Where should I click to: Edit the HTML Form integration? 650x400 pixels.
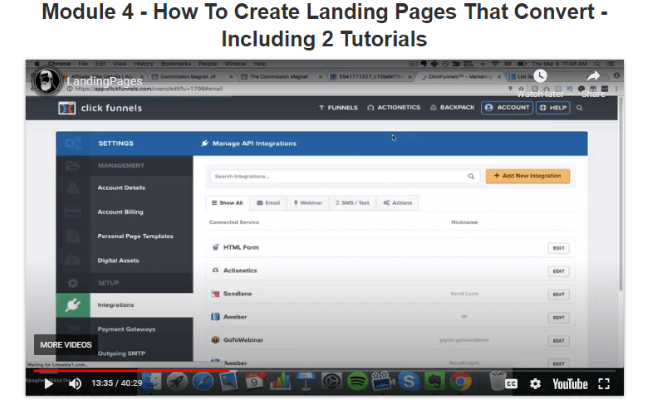click(x=559, y=248)
